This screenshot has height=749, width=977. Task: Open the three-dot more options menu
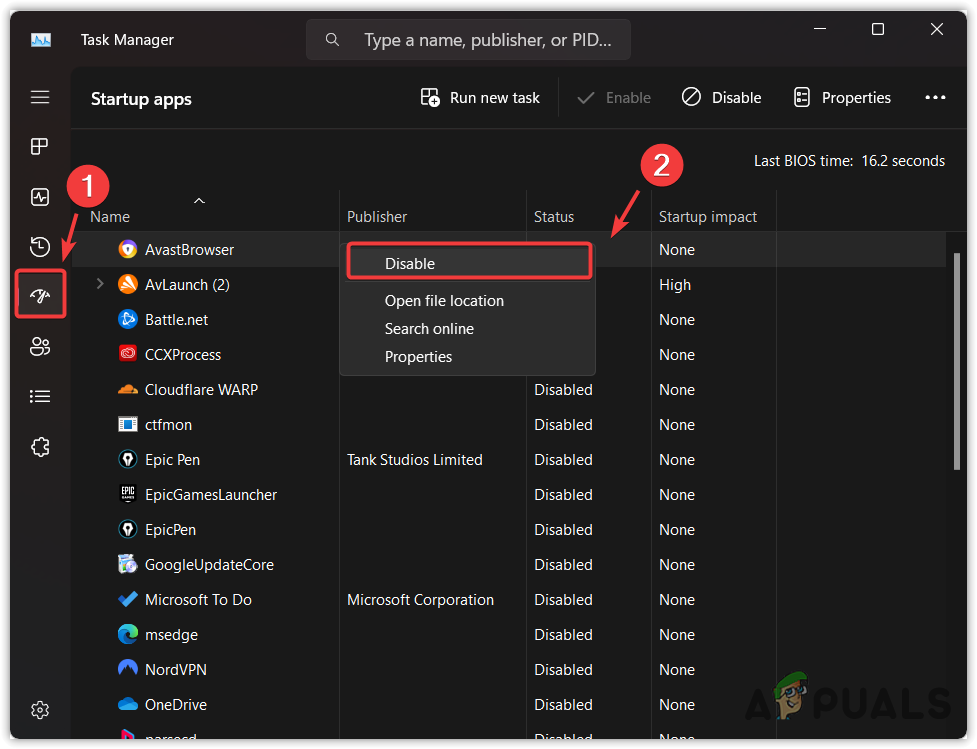935,98
